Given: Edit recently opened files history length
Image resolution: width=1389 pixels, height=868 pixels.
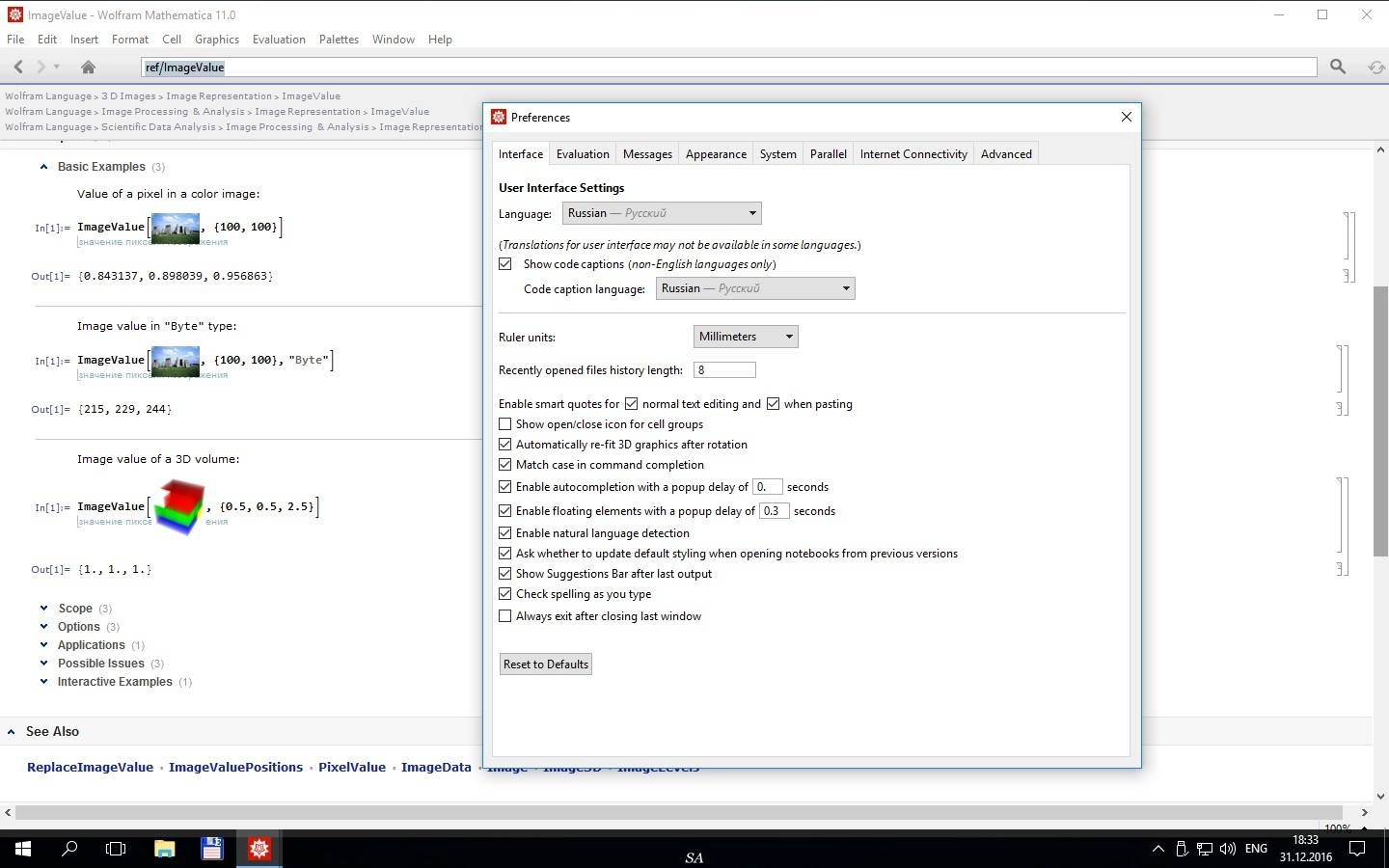Looking at the screenshot, I should pyautogui.click(x=724, y=369).
